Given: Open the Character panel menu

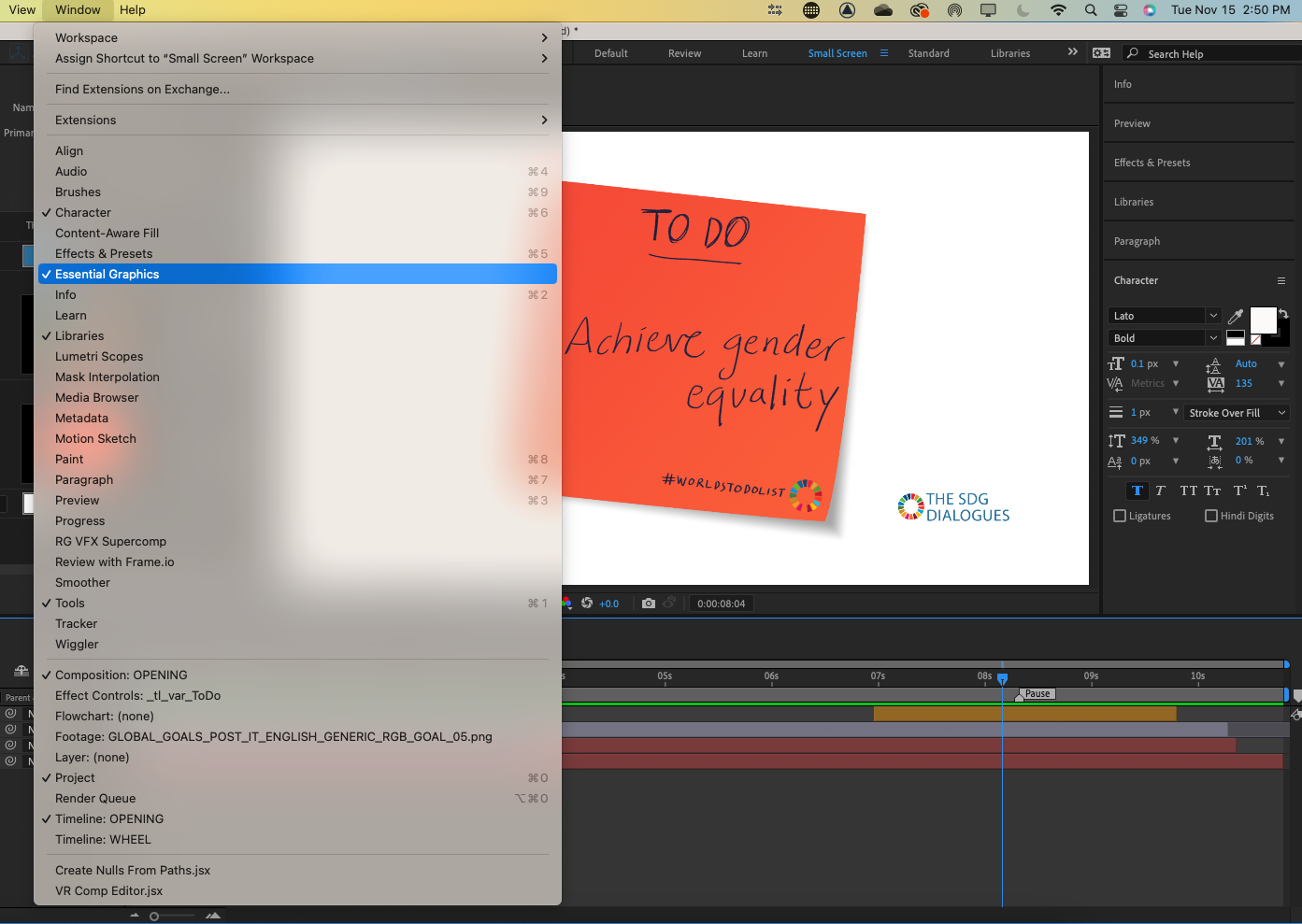Looking at the screenshot, I should [x=1281, y=280].
